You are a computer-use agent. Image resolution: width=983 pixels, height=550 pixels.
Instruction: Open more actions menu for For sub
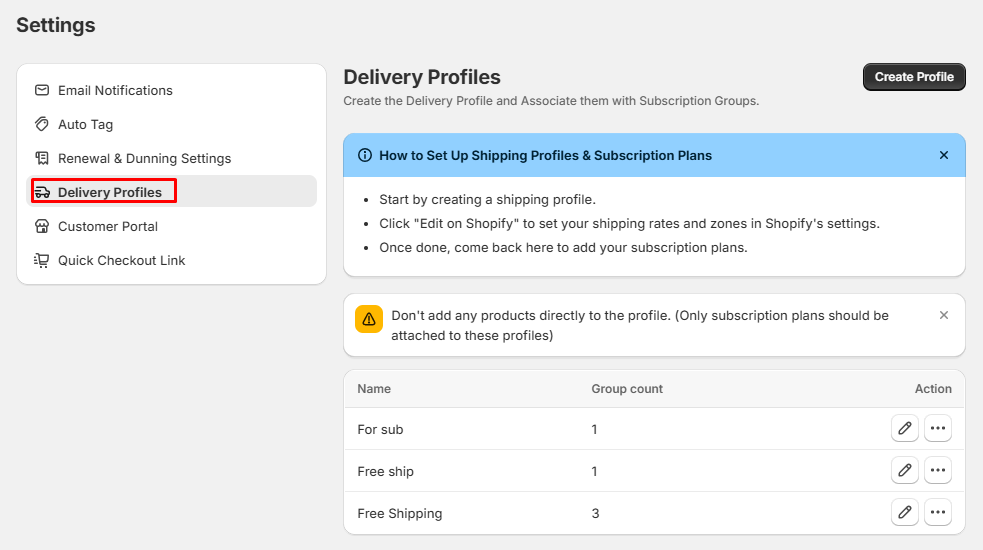tap(937, 429)
